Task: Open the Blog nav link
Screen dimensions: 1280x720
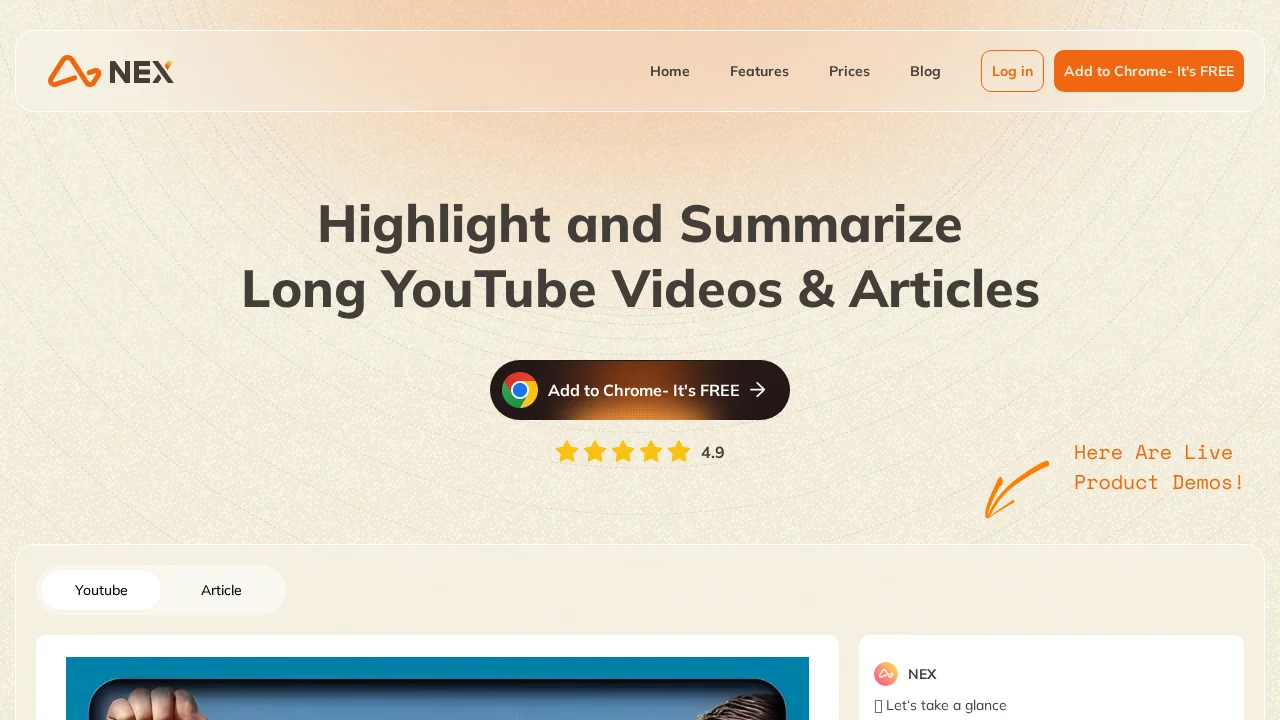Action: tap(925, 71)
